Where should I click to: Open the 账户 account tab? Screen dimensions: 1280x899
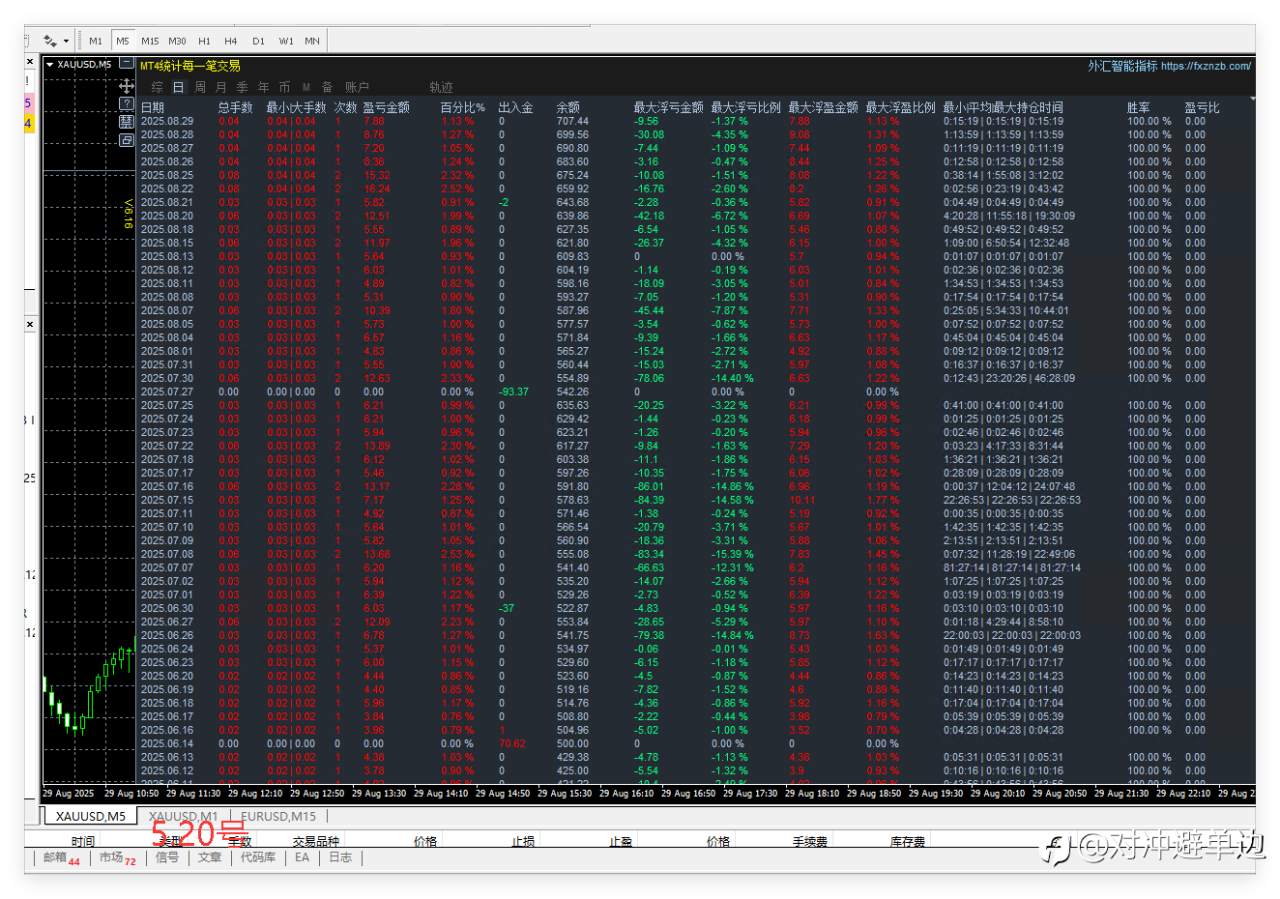357,87
